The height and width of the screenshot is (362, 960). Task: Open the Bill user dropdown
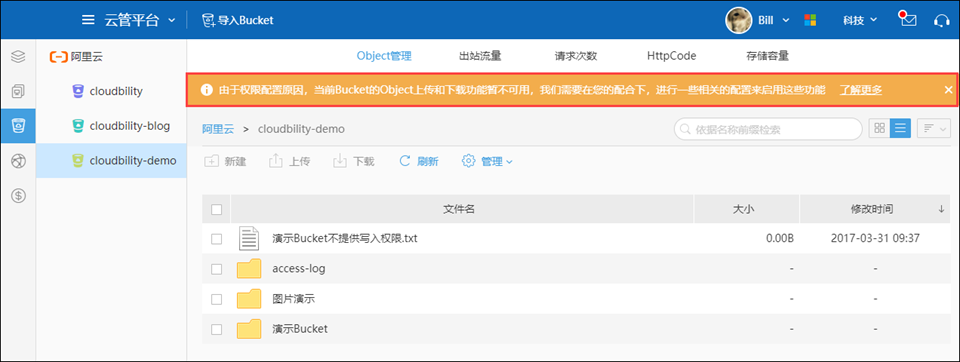786,20
